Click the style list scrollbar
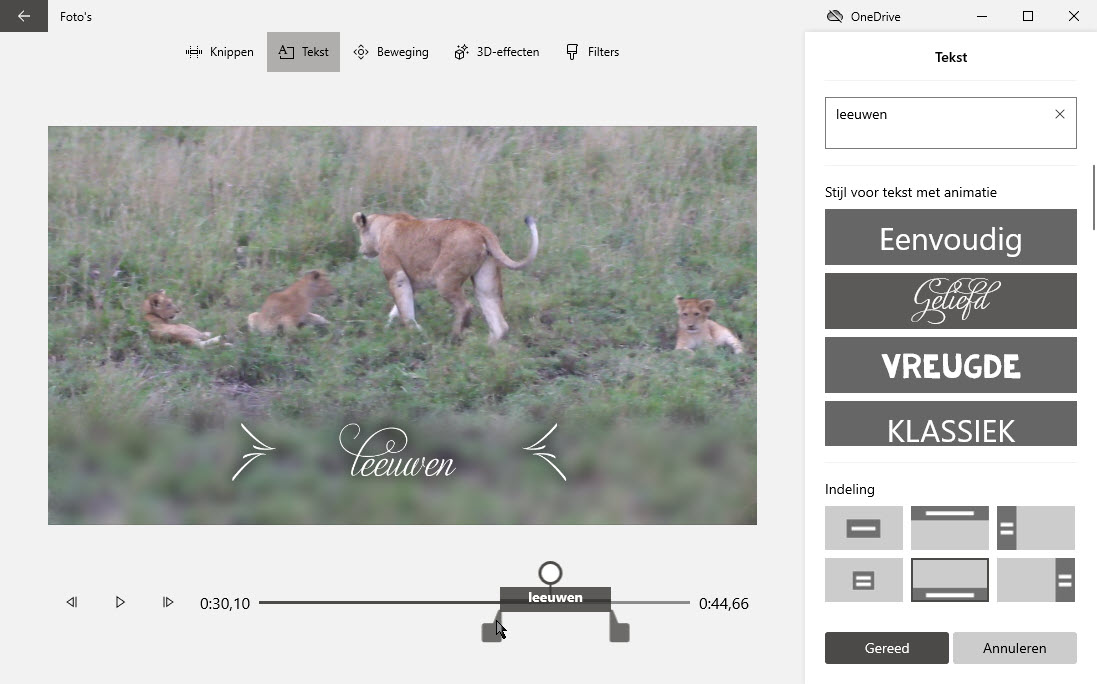Viewport: 1097px width, 684px height. click(1094, 197)
